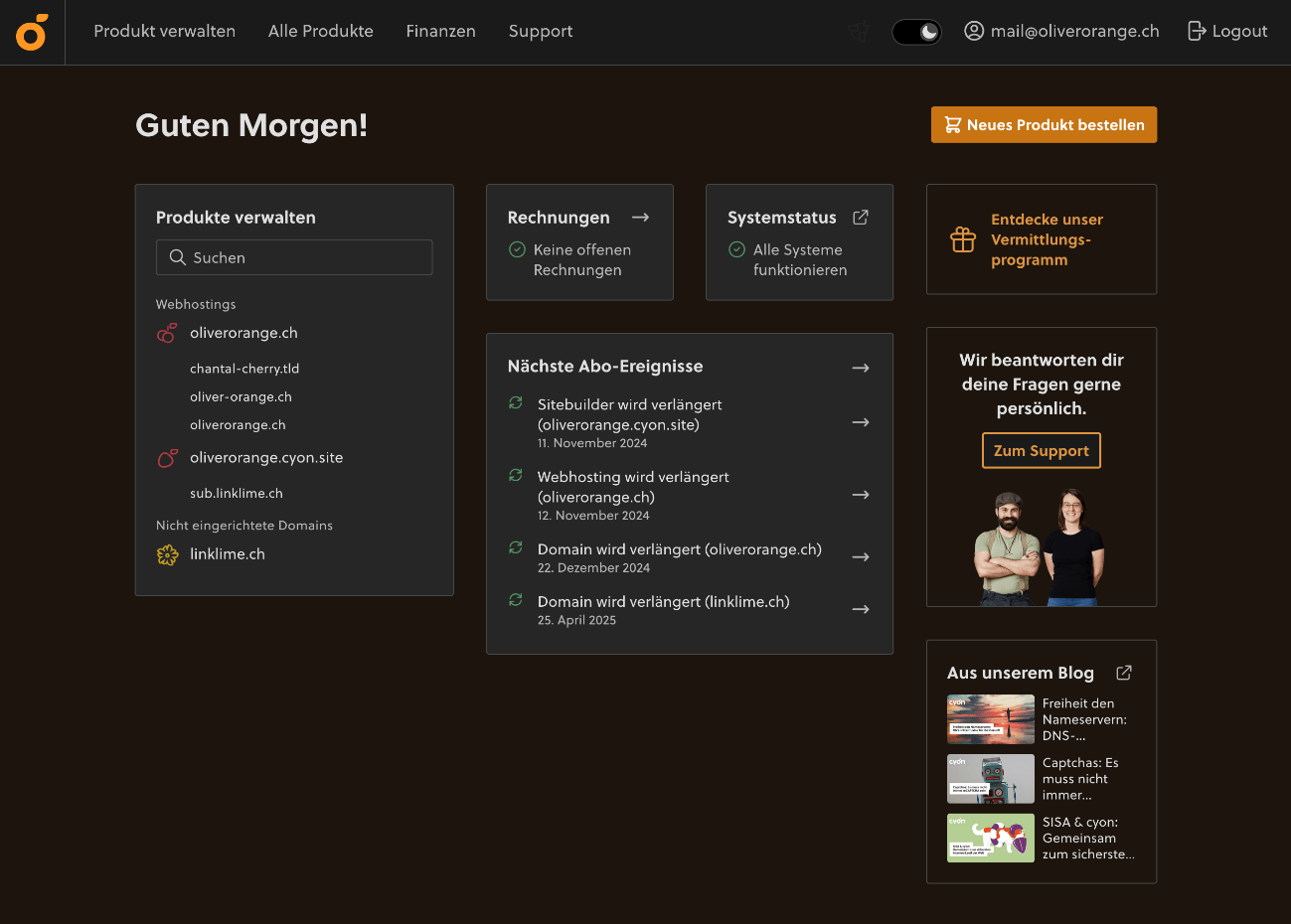
Task: Click the shopping cart icon
Action: (952, 124)
